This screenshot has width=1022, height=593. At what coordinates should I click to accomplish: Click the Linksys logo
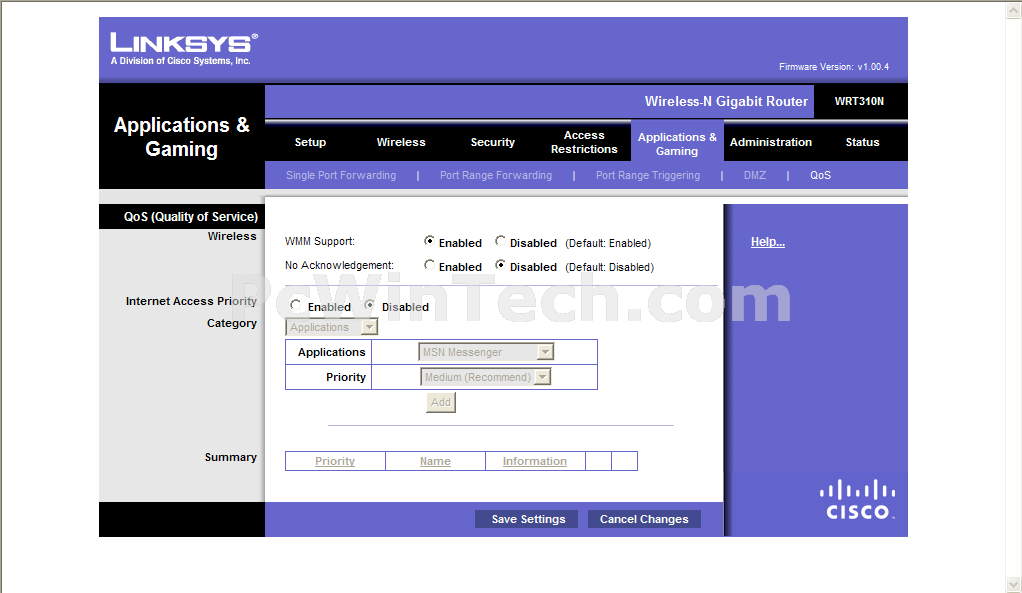(184, 49)
